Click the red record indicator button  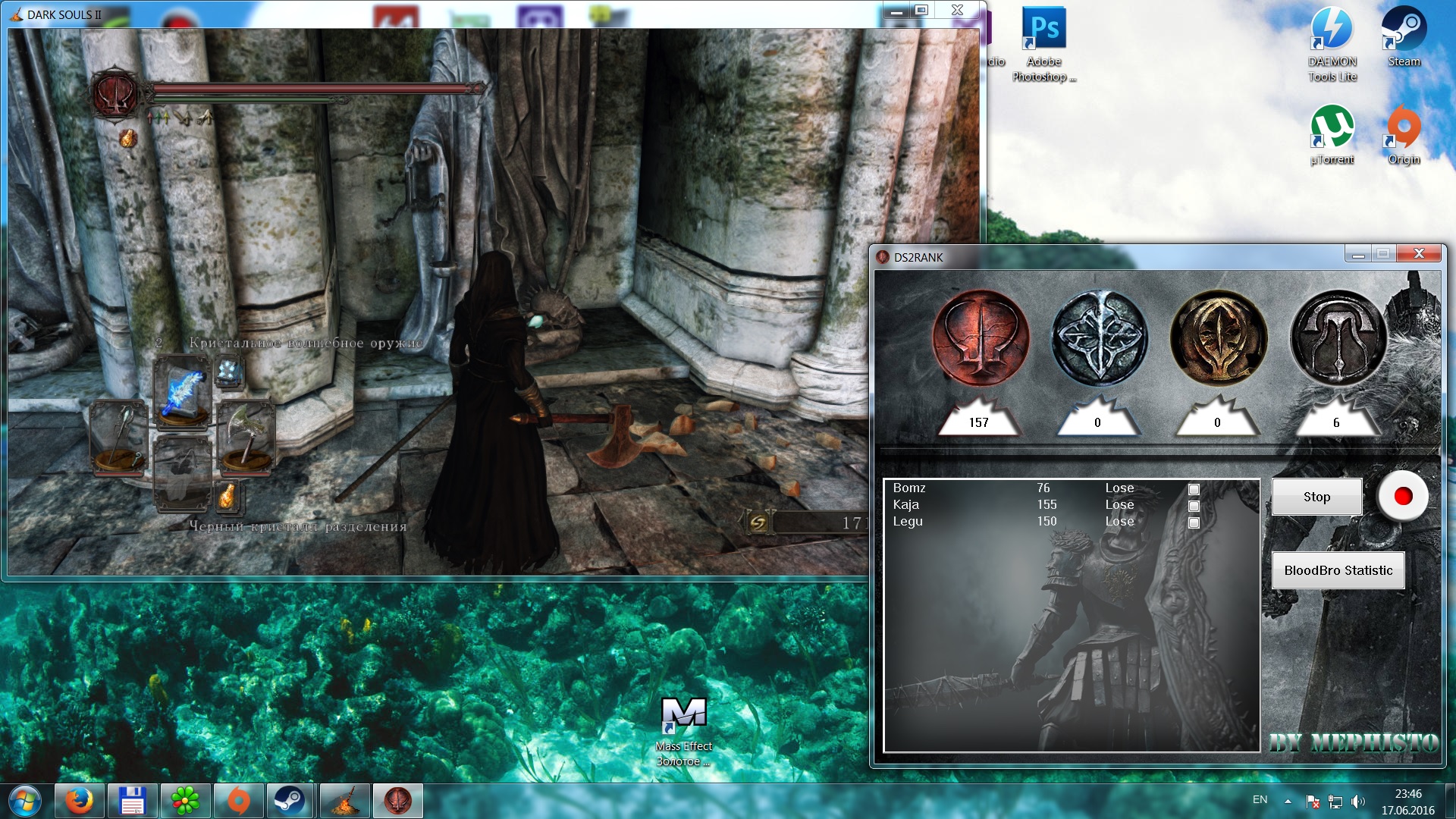pyautogui.click(x=1403, y=496)
